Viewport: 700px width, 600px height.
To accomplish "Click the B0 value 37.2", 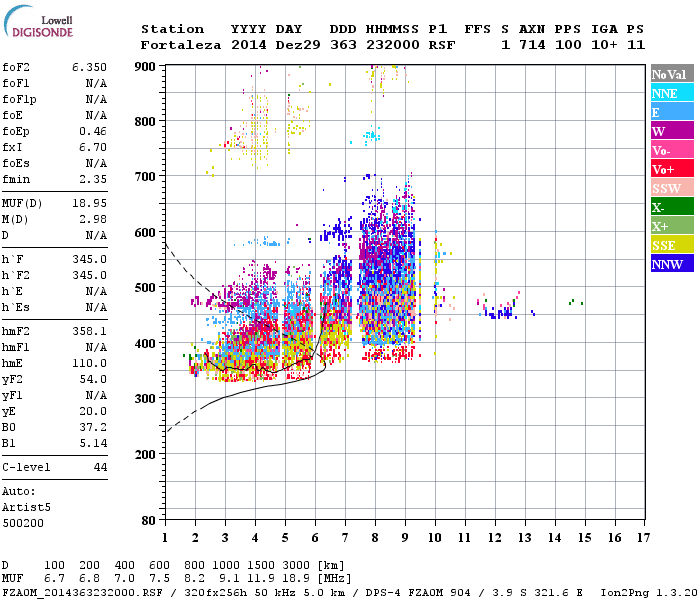I will (x=93, y=427).
